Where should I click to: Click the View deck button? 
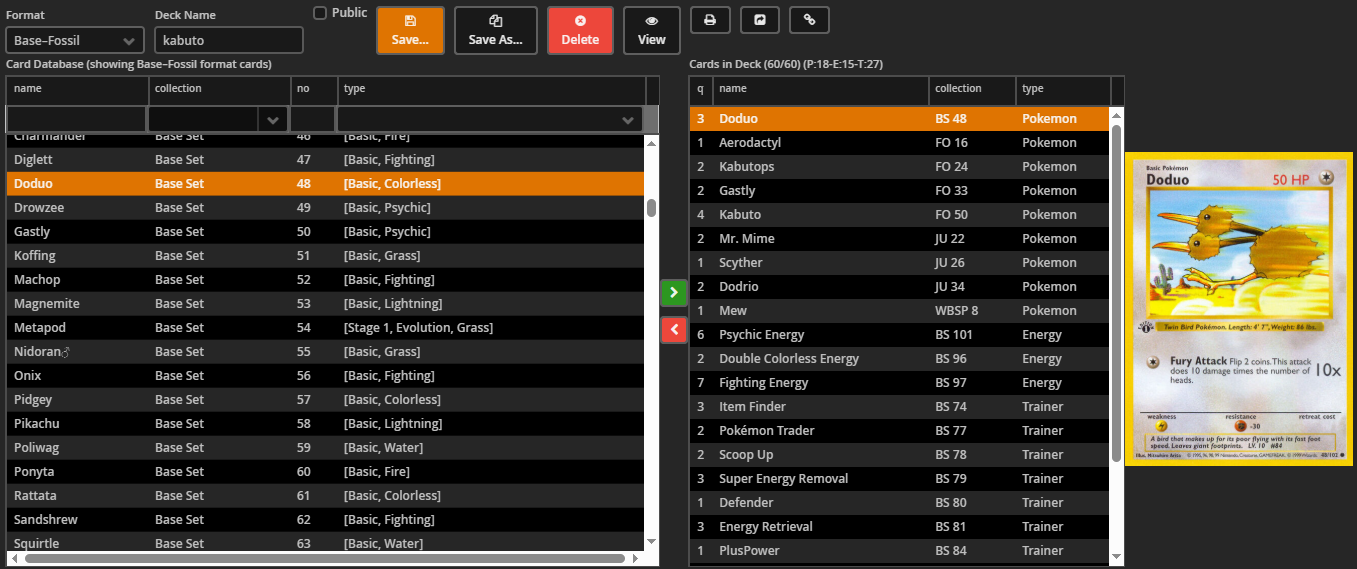[x=651, y=30]
